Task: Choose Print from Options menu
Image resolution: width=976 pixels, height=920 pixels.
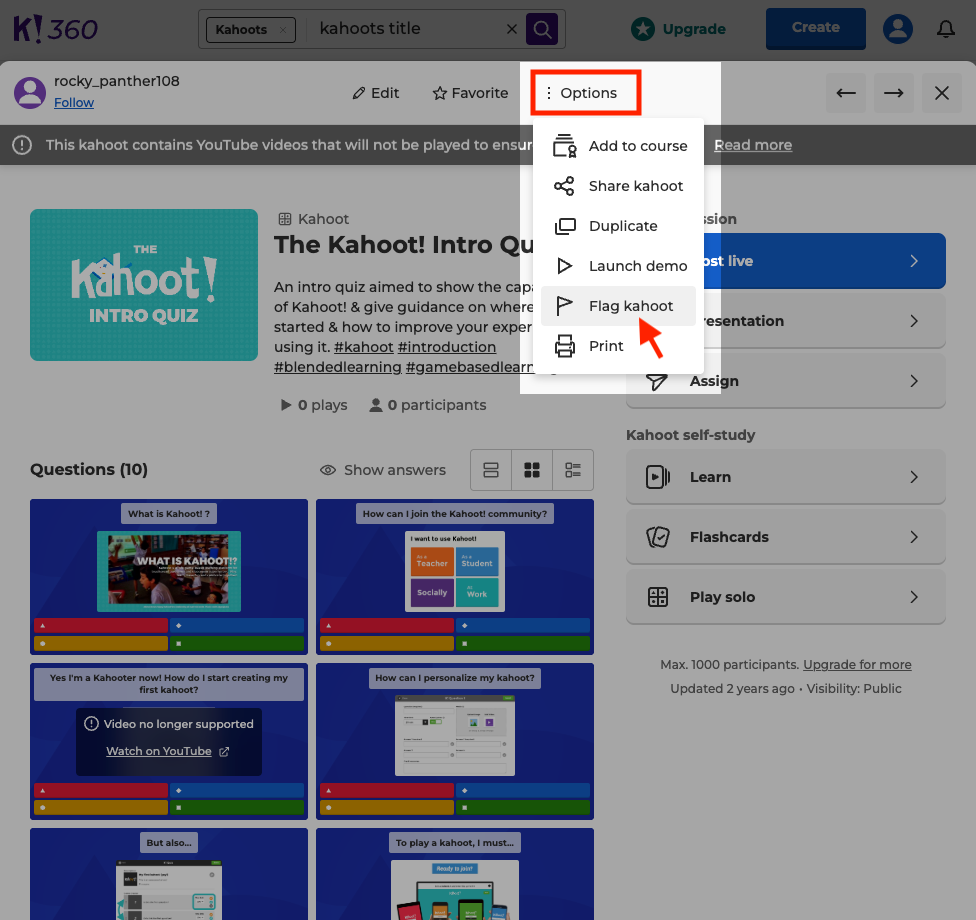Action: coord(618,345)
